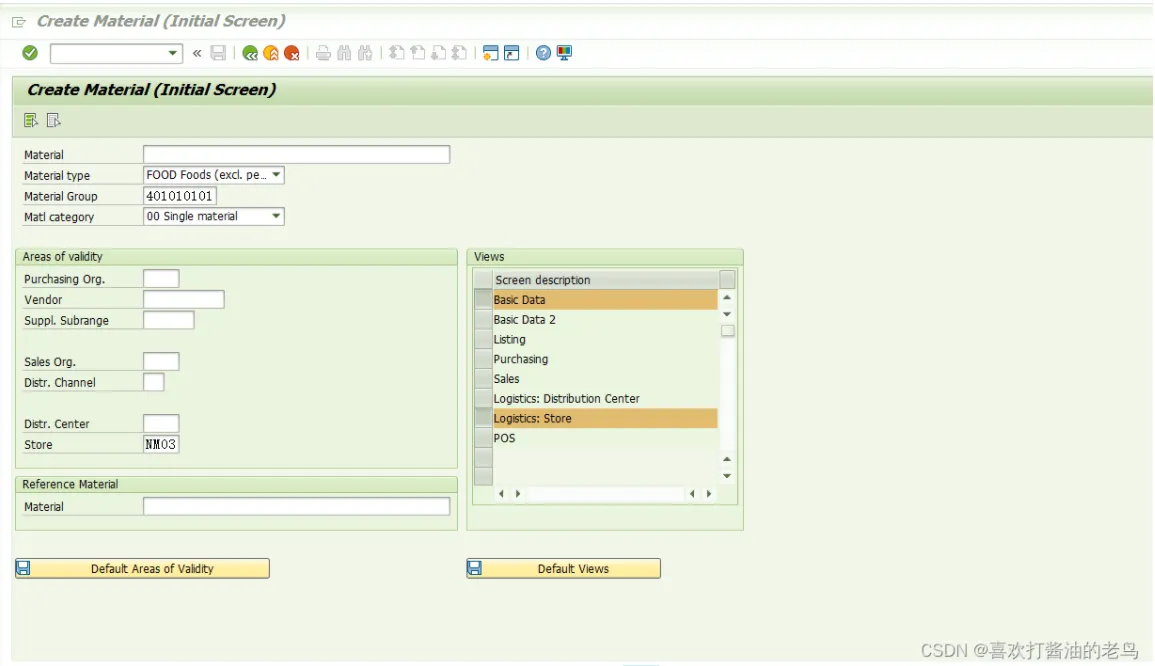1155x666 pixels.
Task: Click the Default Areas of Validity button
Action: point(142,569)
